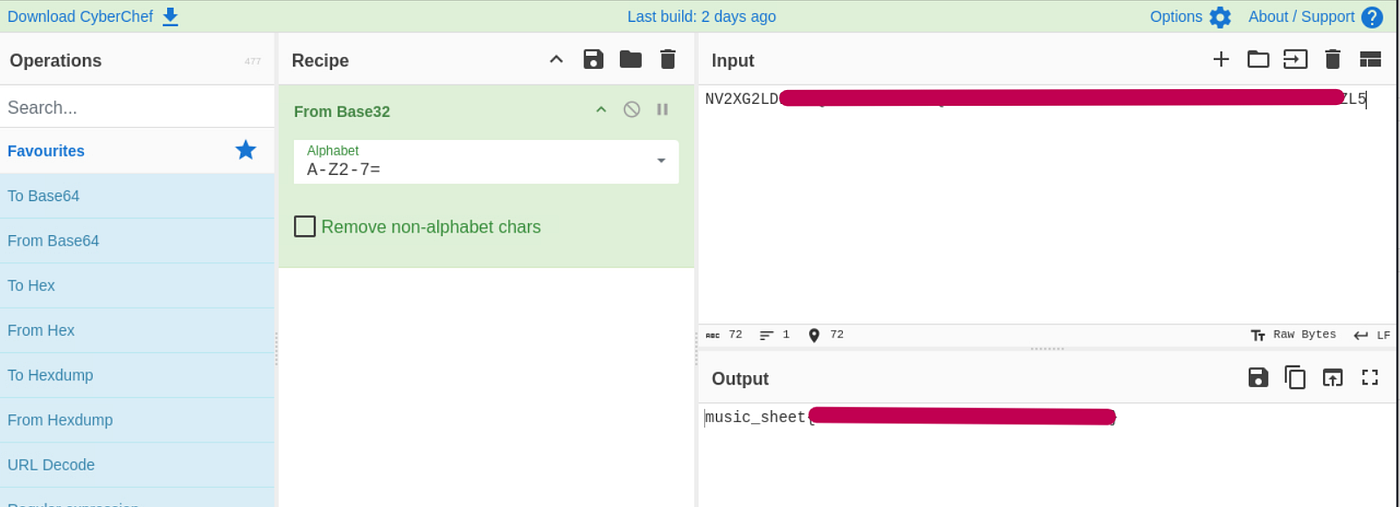Copy raw output to clipboard

coord(1295,377)
